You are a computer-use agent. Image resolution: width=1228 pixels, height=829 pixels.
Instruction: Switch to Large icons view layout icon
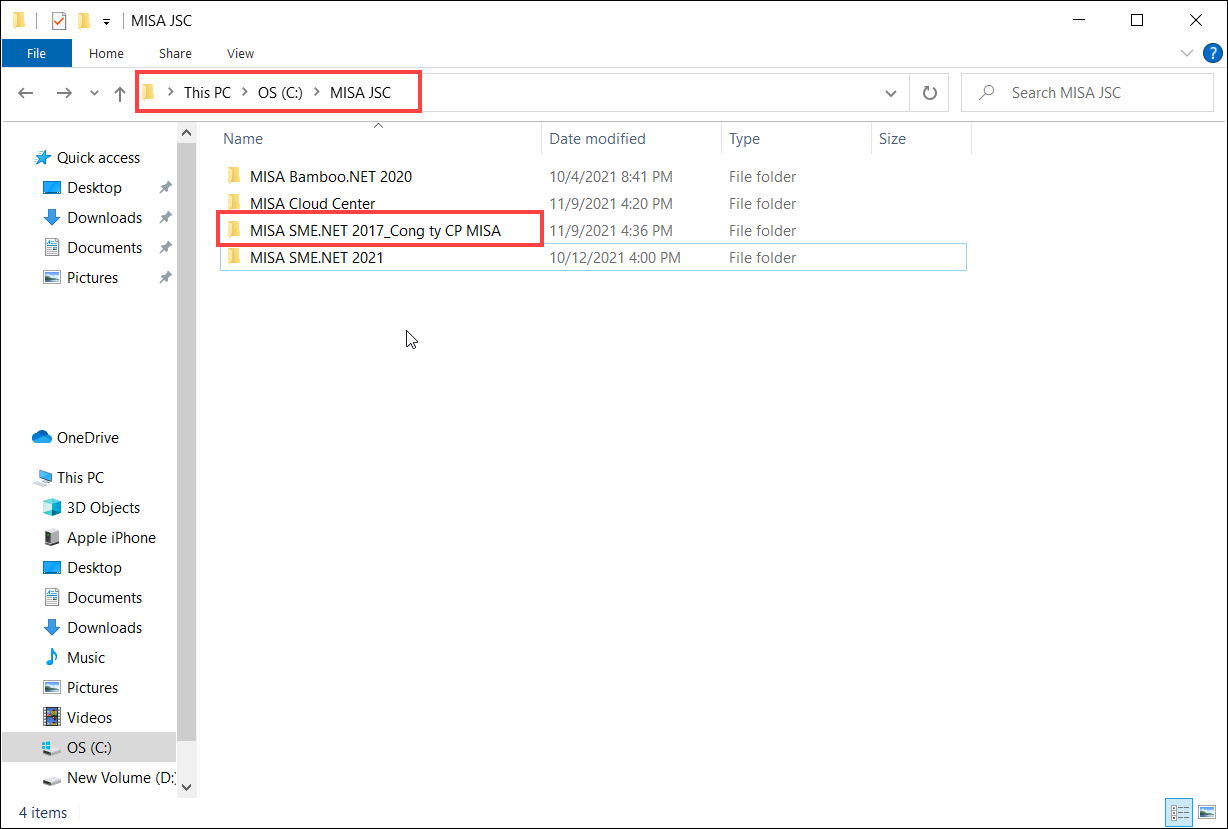1206,812
